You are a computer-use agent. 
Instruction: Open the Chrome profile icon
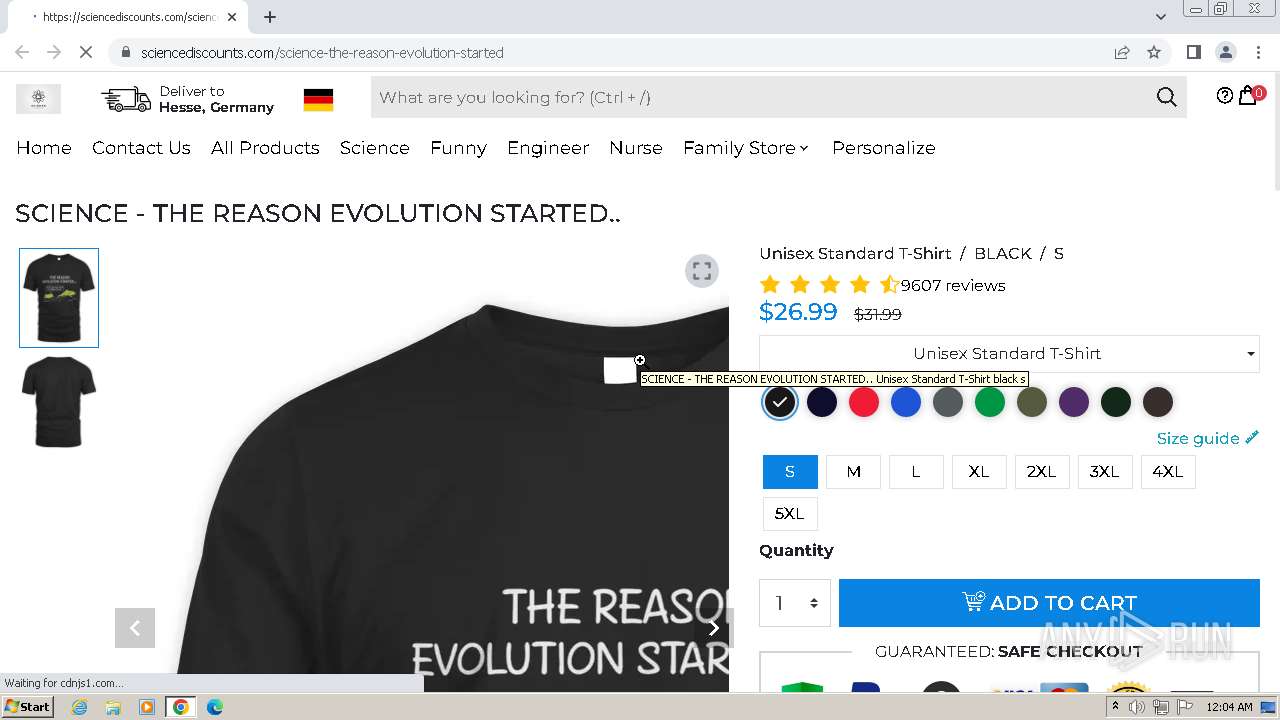click(1225, 52)
